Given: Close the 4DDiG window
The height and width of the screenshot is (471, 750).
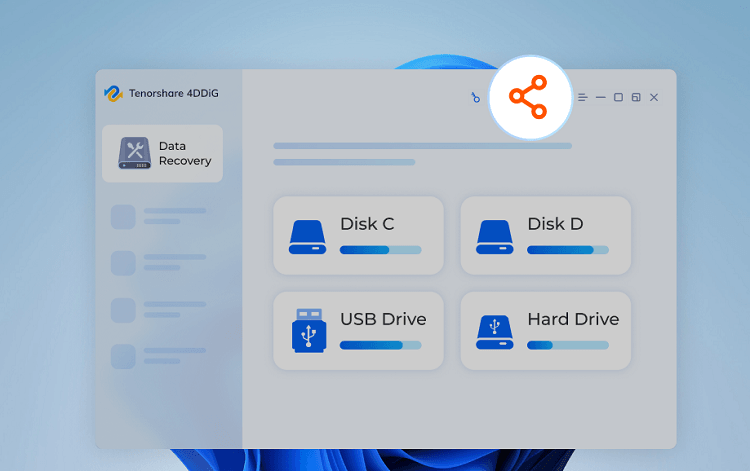Looking at the screenshot, I should tap(654, 98).
